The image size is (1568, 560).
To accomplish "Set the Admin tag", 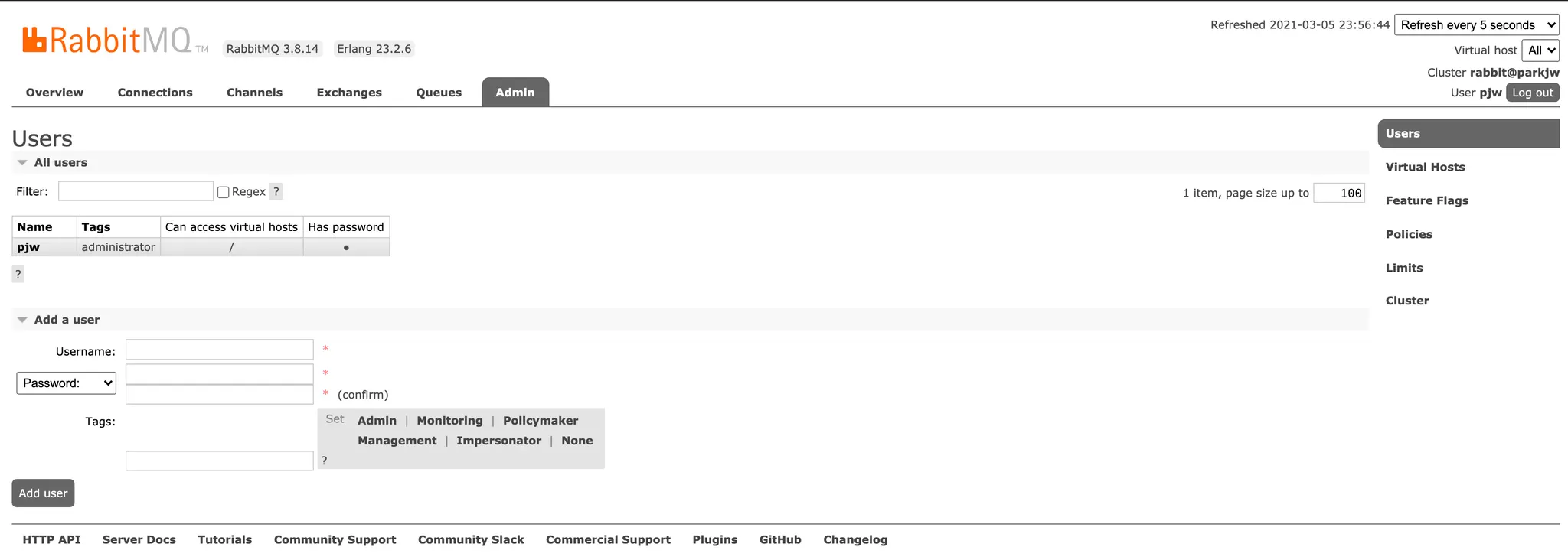I will coord(377,421).
